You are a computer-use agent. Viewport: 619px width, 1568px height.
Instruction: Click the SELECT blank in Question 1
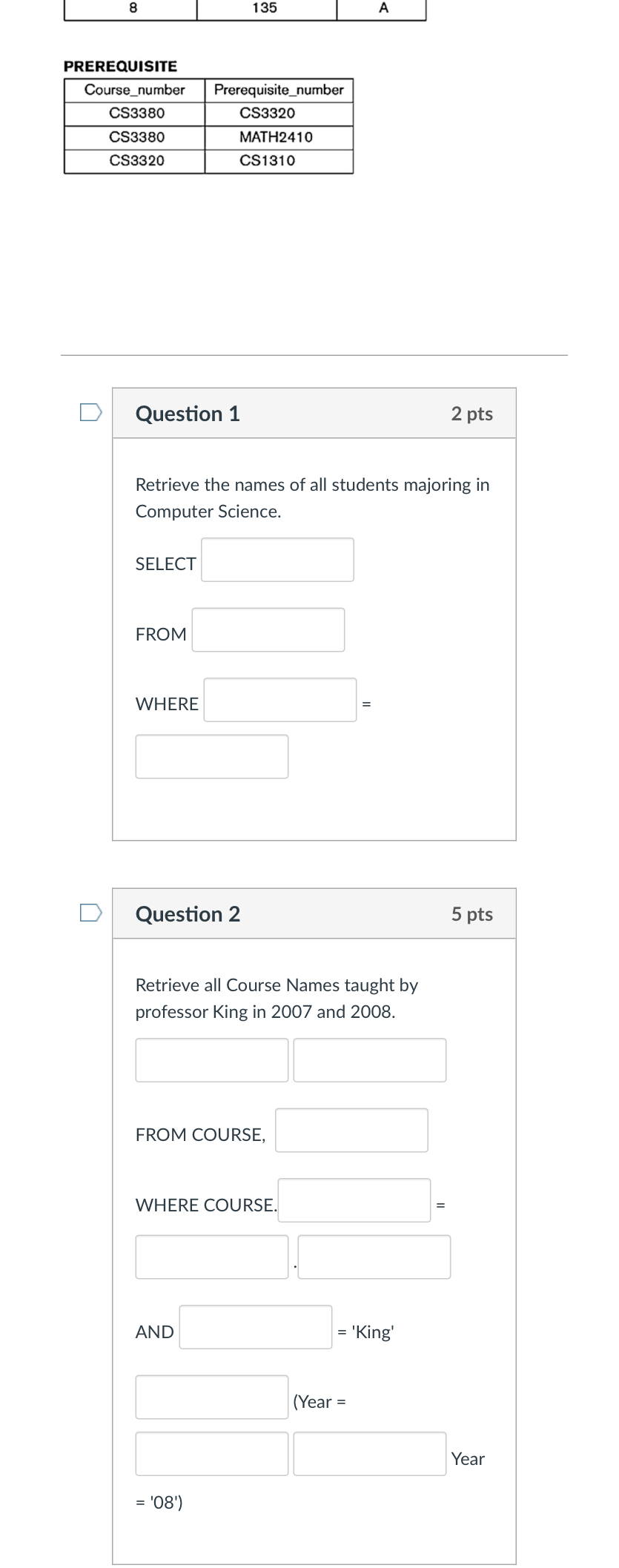coord(277,560)
